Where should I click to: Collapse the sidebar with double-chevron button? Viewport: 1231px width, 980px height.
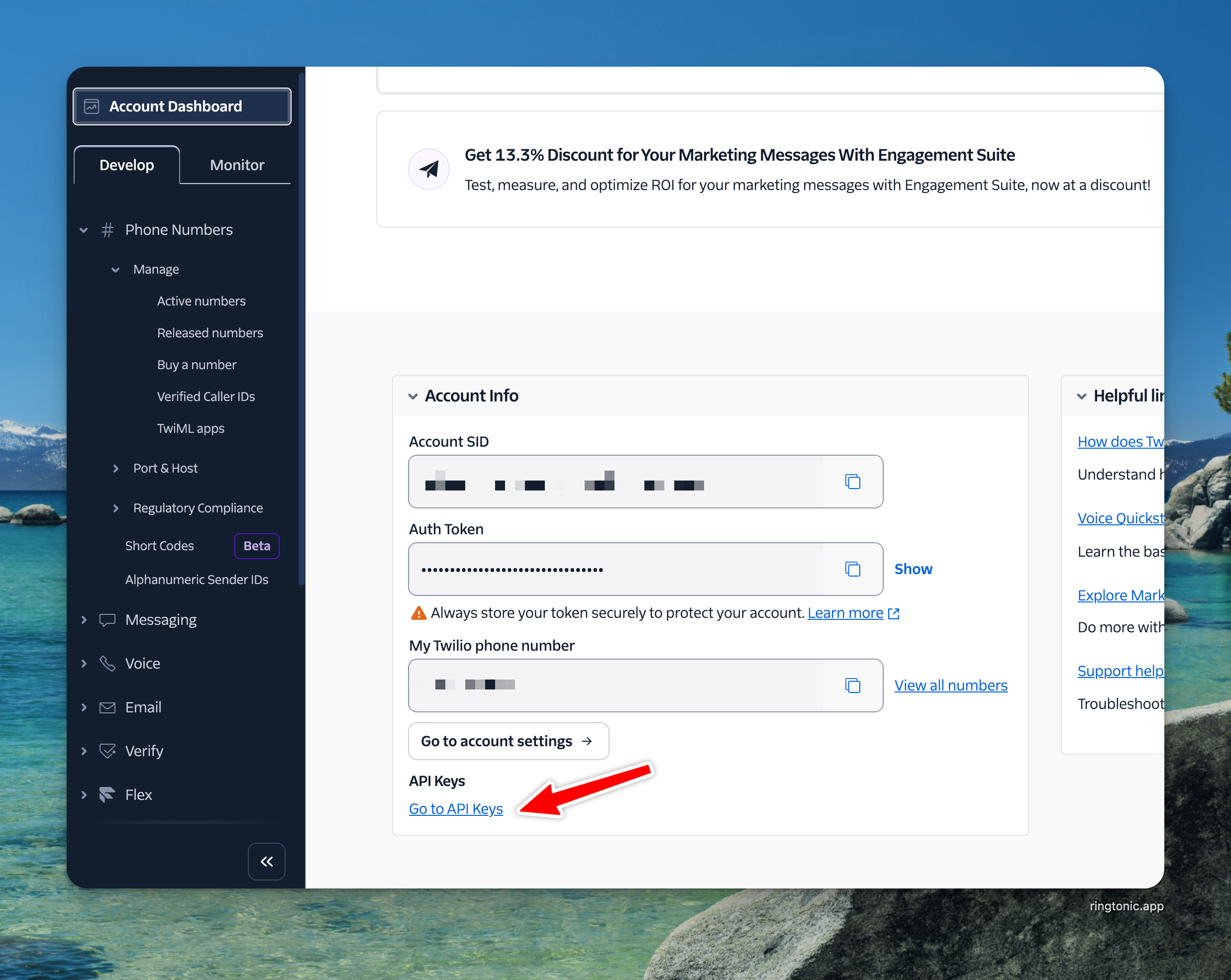tap(266, 861)
